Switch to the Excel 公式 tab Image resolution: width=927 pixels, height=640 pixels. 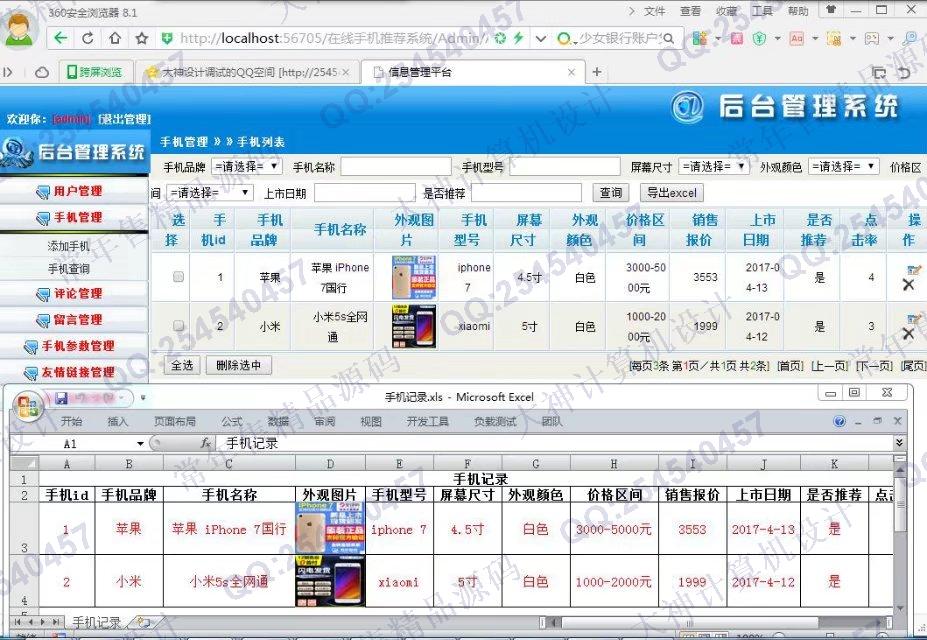pyautogui.click(x=232, y=421)
